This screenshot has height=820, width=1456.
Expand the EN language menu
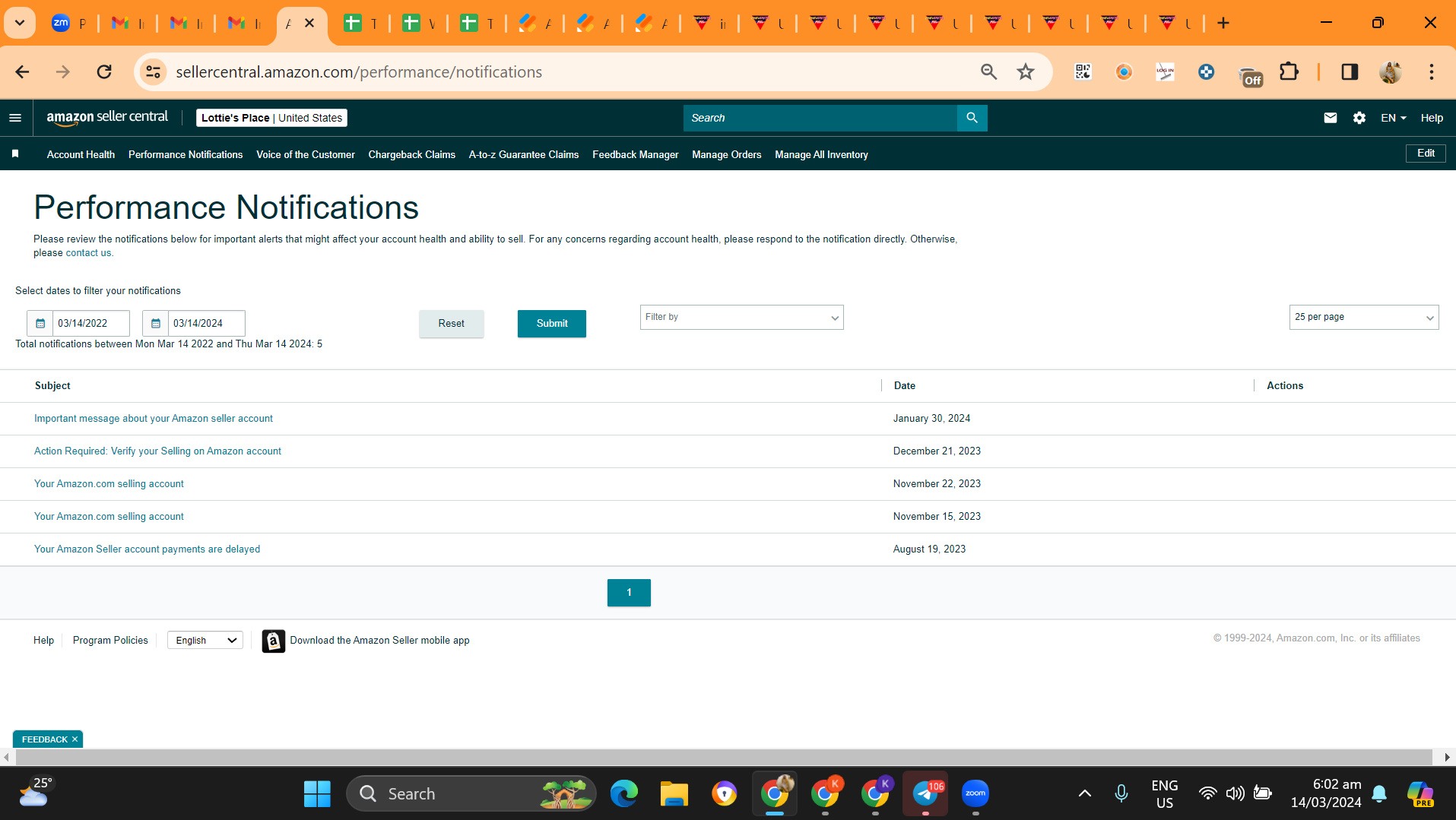pos(1394,118)
